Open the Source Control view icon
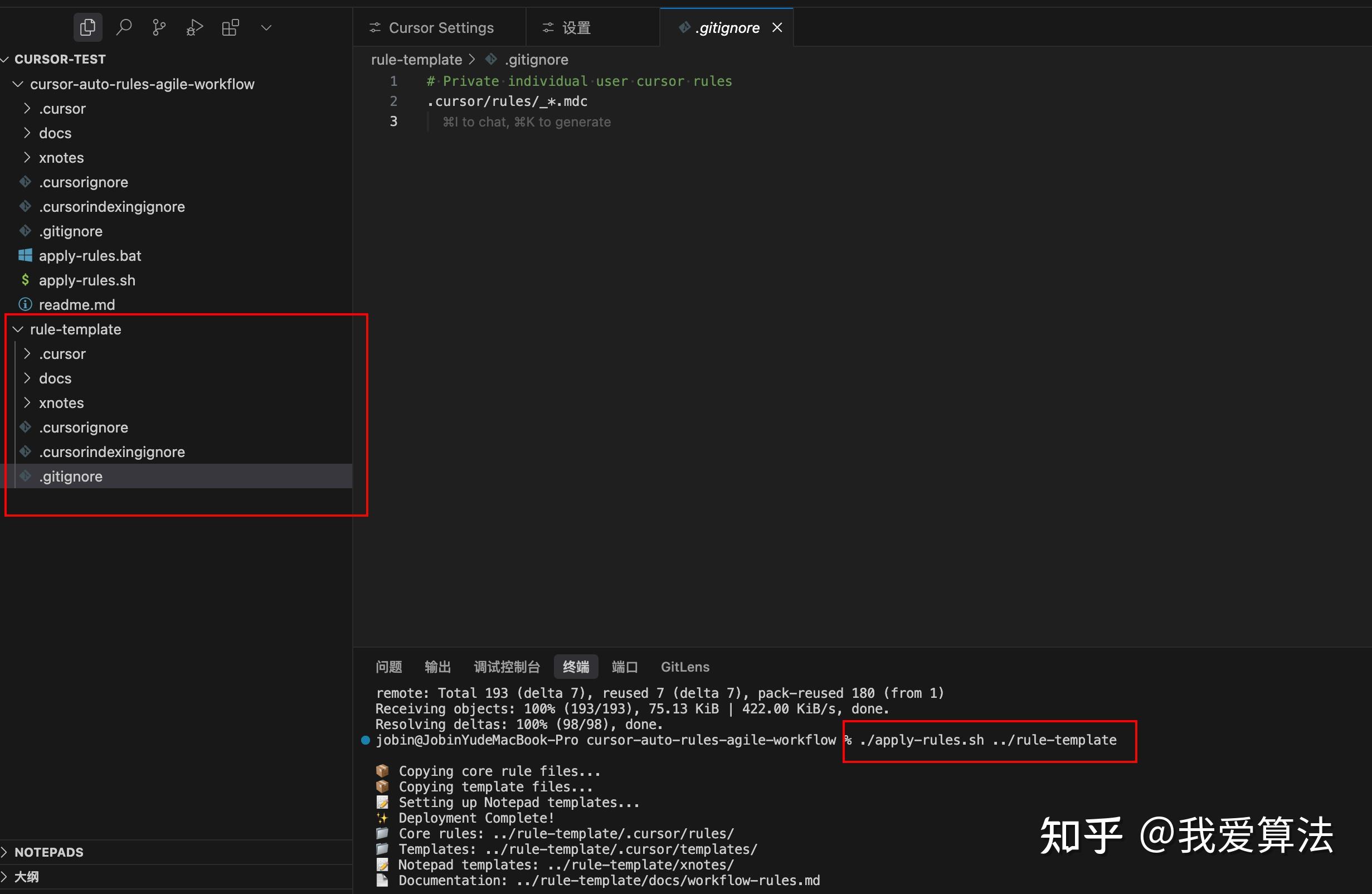This screenshot has height=894, width=1372. [x=158, y=27]
